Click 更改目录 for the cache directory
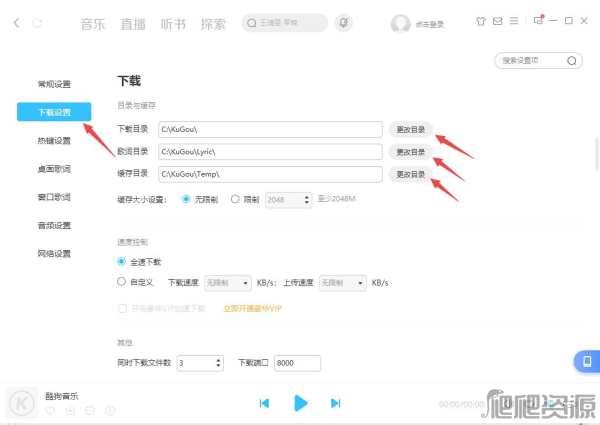 411,174
